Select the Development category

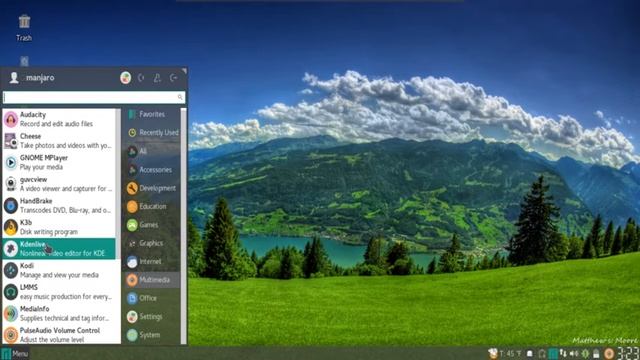tap(151, 188)
